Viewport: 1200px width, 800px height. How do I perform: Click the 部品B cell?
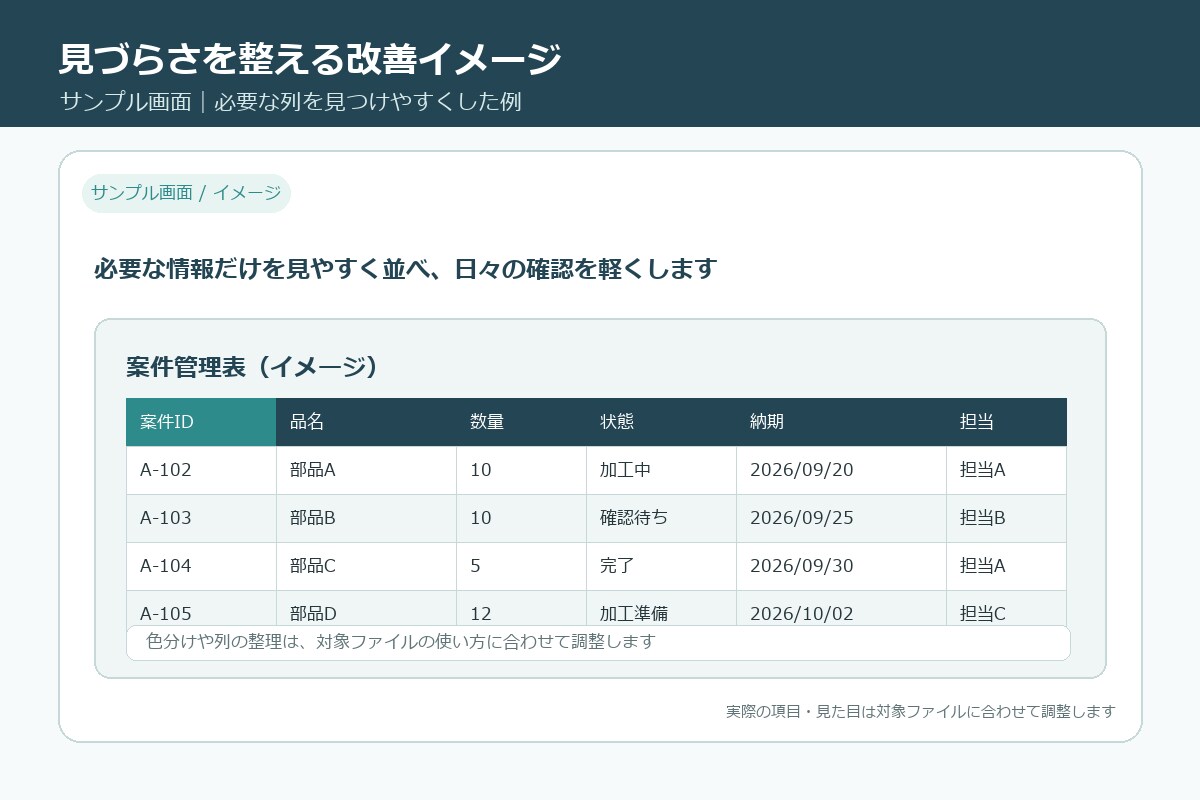[x=366, y=518]
